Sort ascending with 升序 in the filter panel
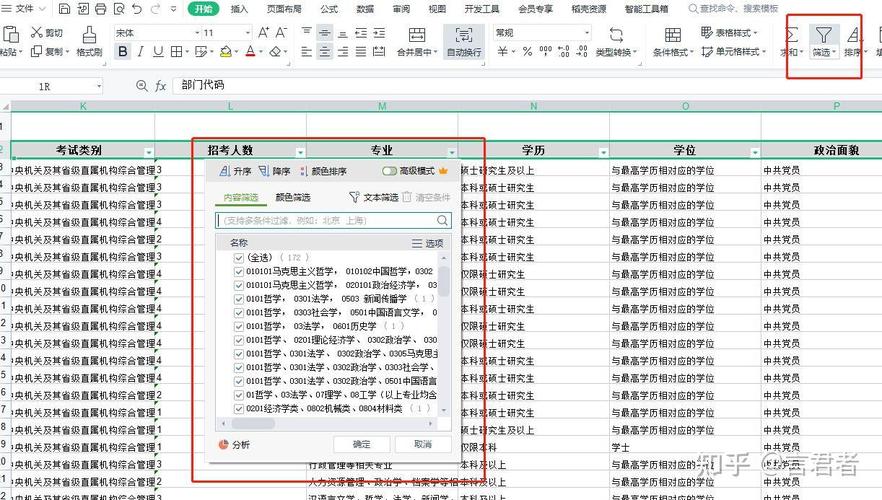This screenshot has width=882, height=500. [235, 171]
